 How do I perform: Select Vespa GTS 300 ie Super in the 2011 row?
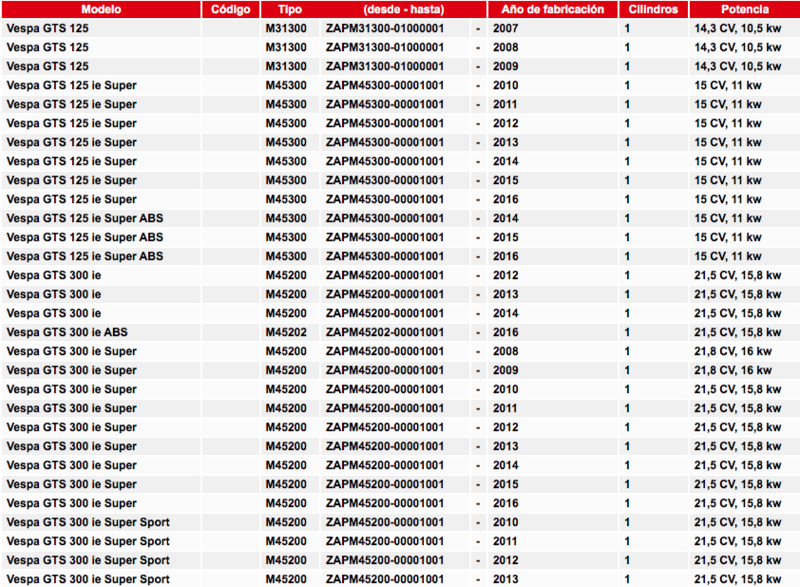click(71, 409)
